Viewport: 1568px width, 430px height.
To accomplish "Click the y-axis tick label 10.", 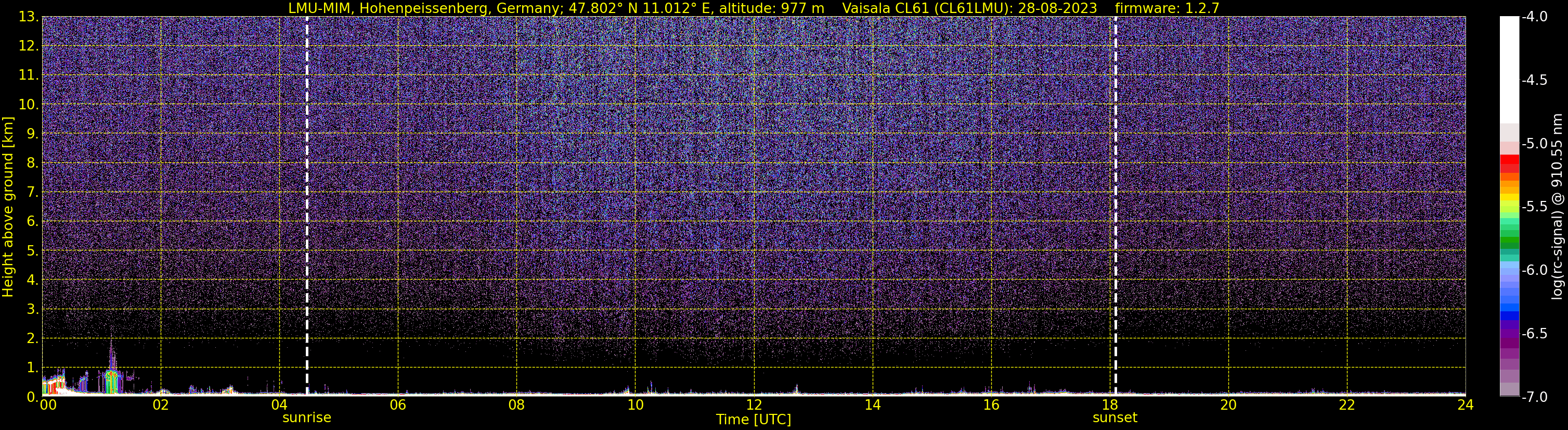I will coord(28,104).
